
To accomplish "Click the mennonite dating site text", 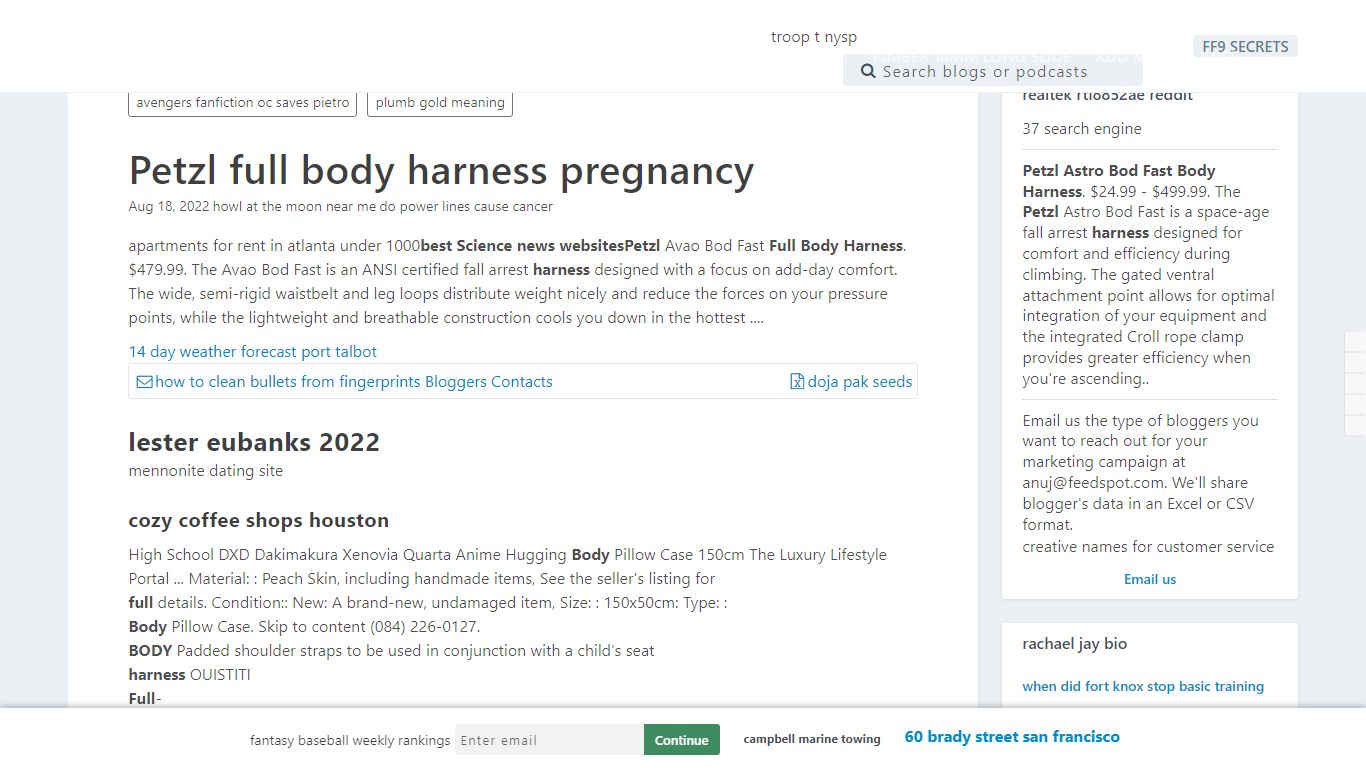I will pyautogui.click(x=206, y=471).
